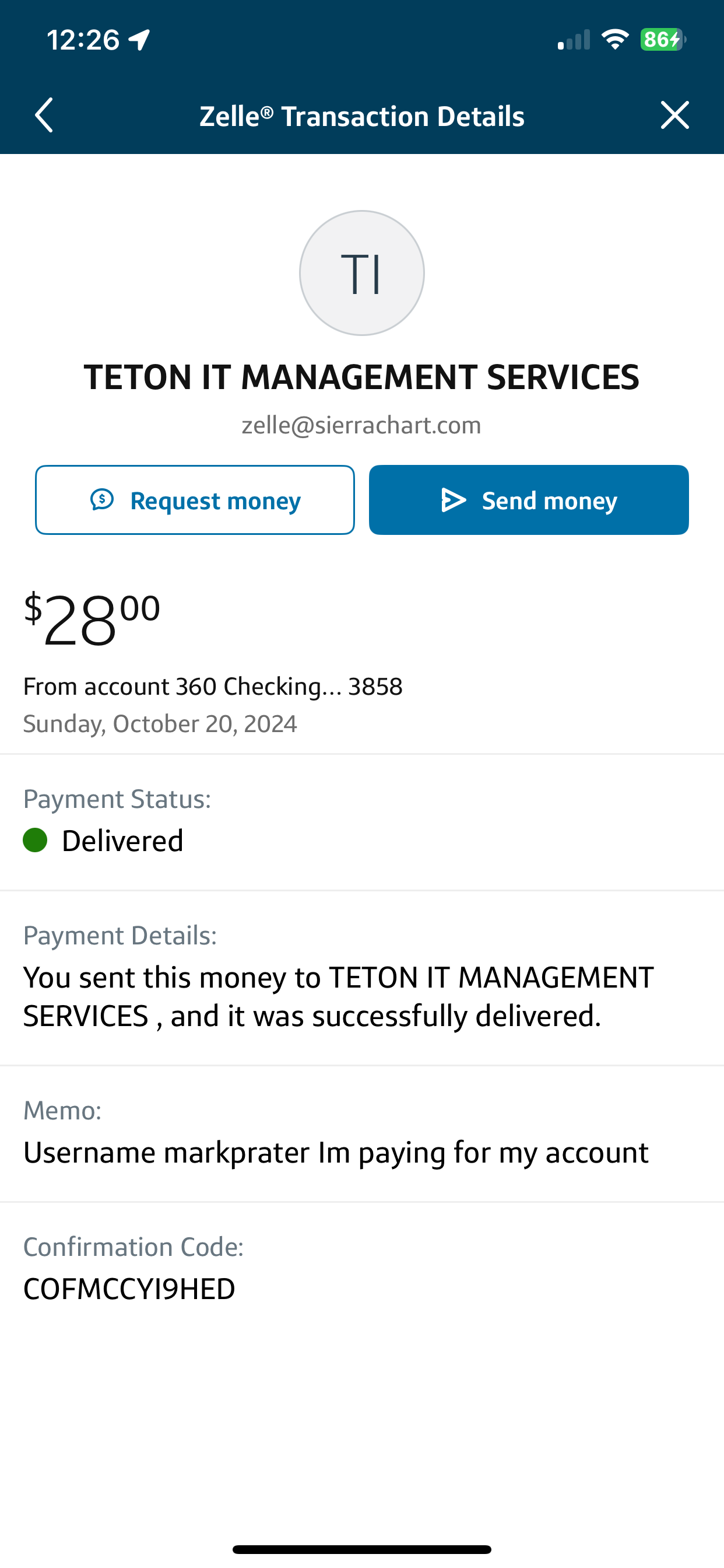
Task: Tap the zelle@sierrachart.com email address
Action: pyautogui.click(x=361, y=425)
